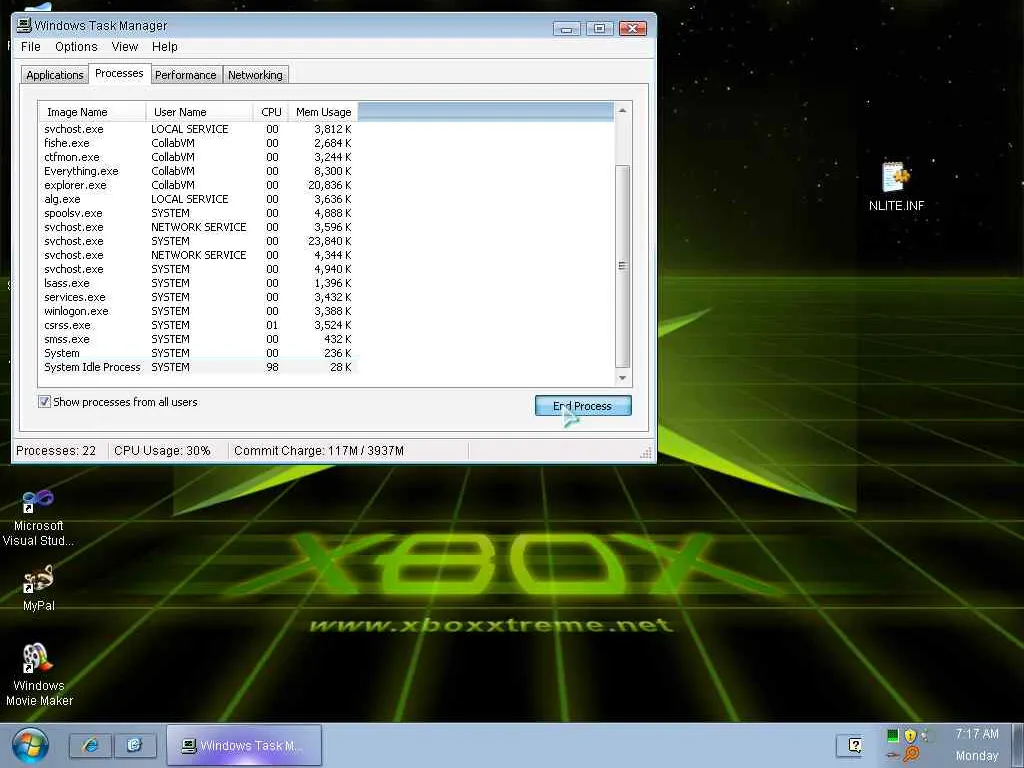The height and width of the screenshot is (768, 1024).
Task: Click the End Process button
Action: [583, 406]
